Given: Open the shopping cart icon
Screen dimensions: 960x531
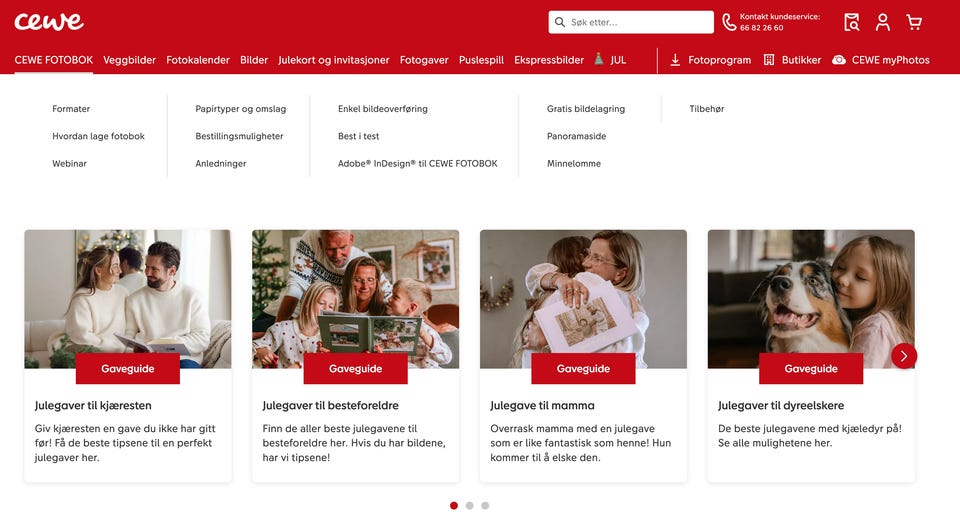Looking at the screenshot, I should (x=914, y=23).
